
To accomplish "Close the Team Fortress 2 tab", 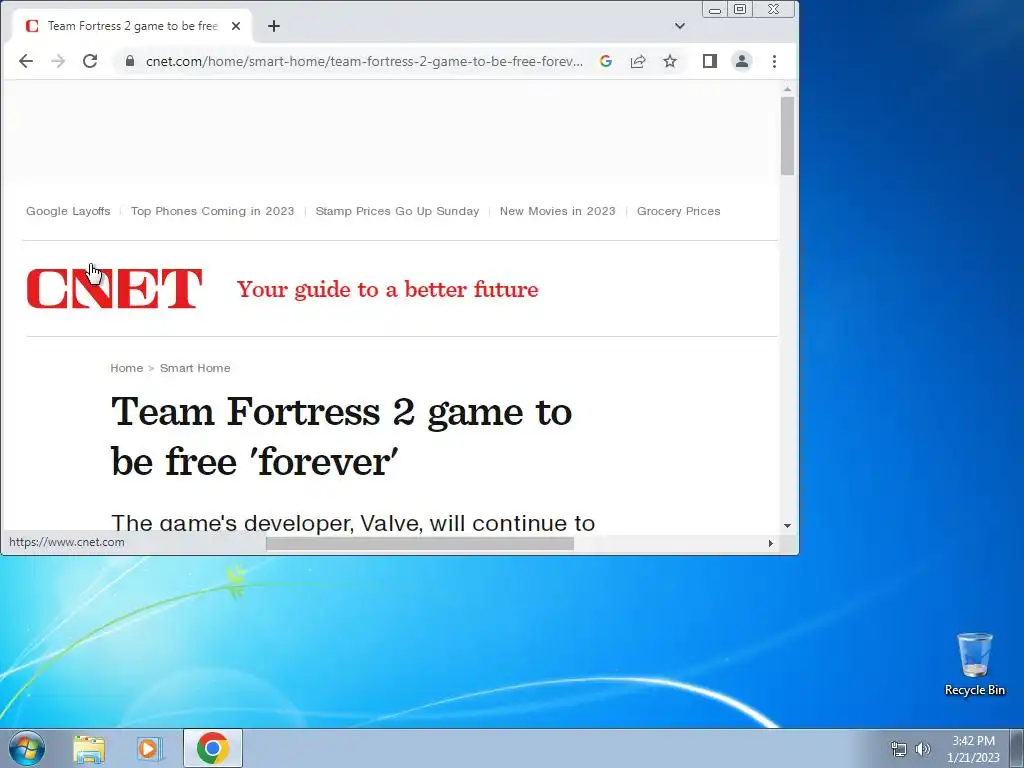I will click(x=236, y=26).
